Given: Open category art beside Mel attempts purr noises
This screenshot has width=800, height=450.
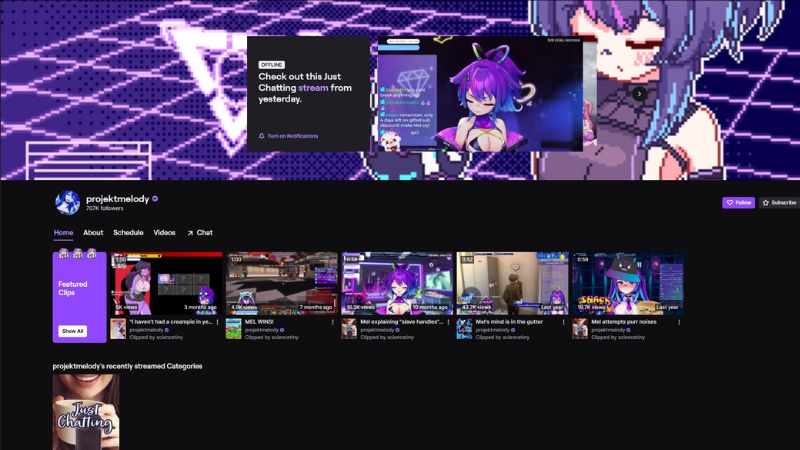Looking at the screenshot, I should tap(580, 329).
